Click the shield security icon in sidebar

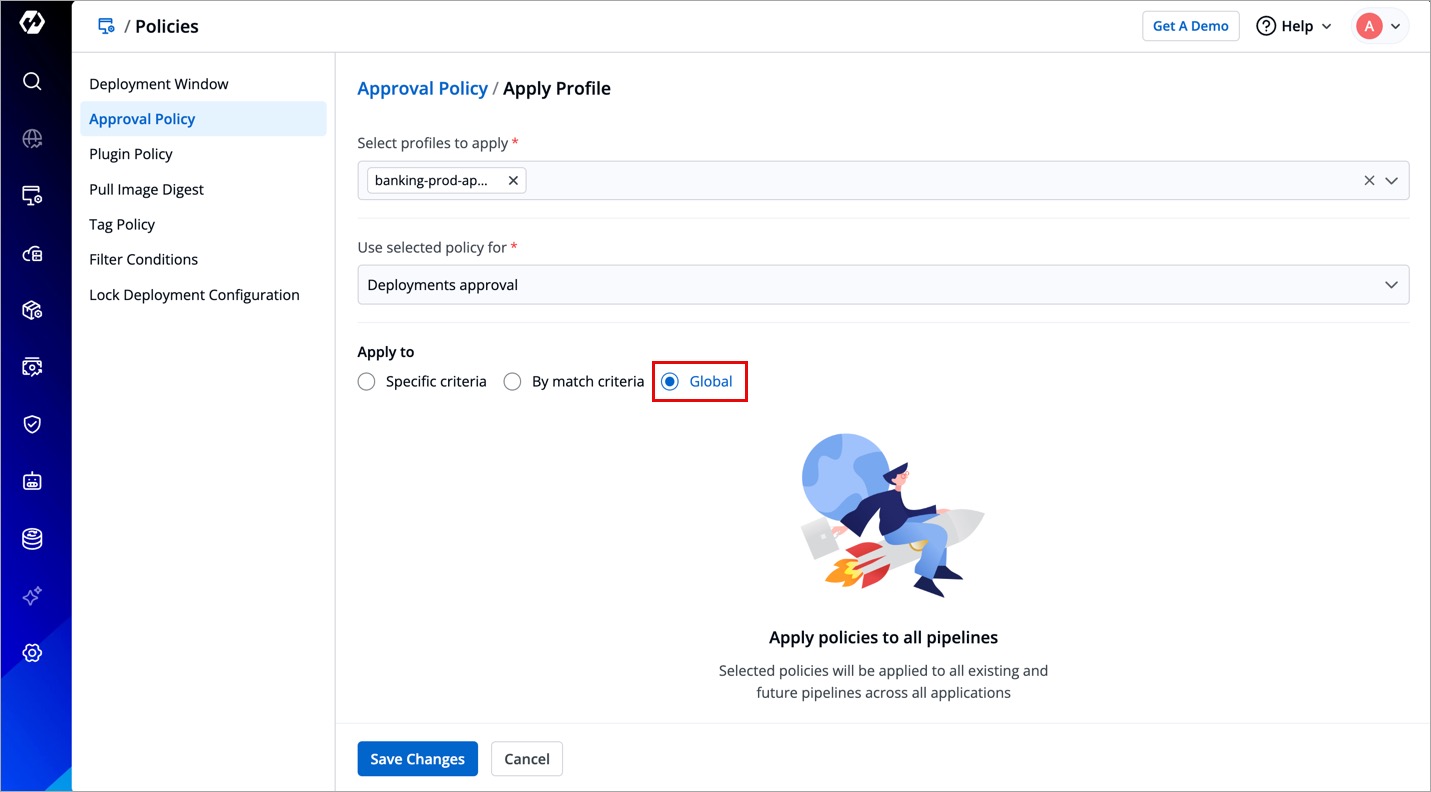(32, 424)
